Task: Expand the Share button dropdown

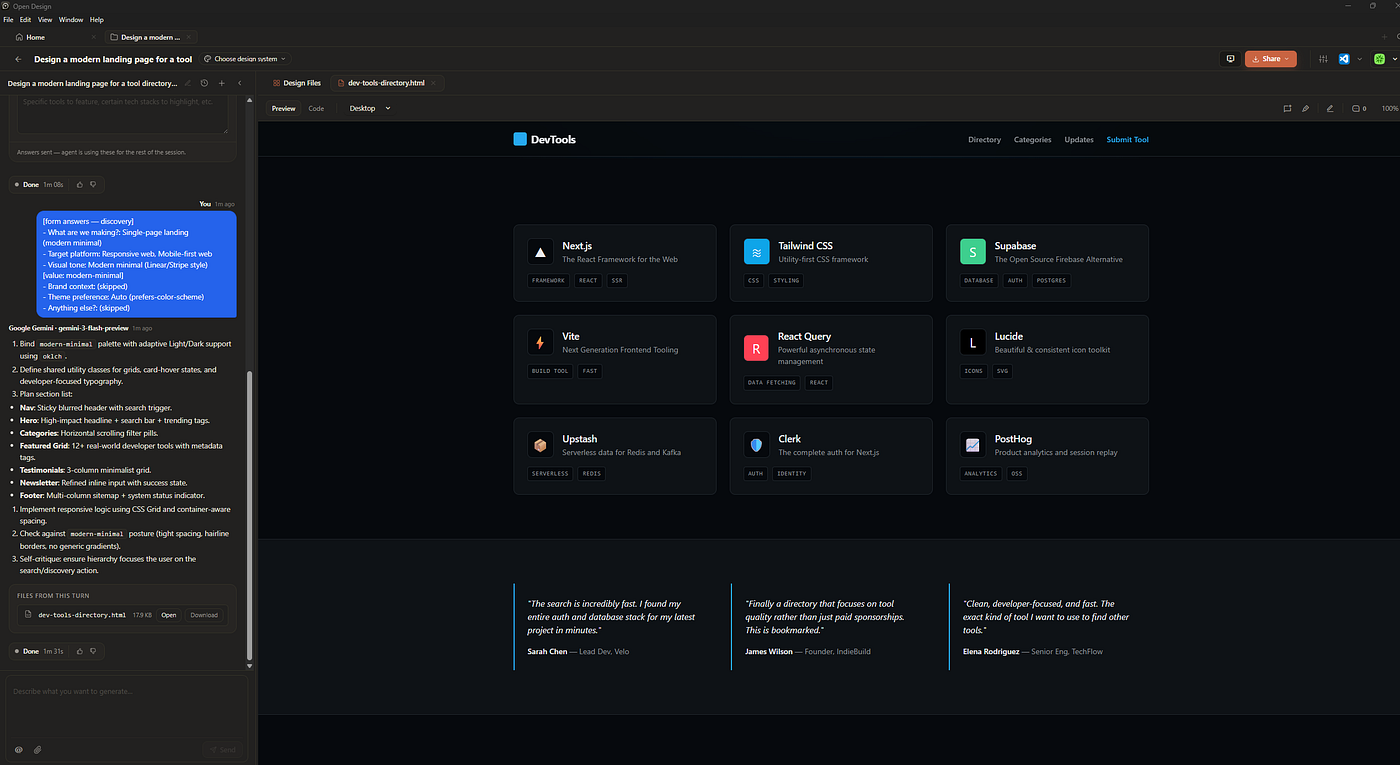Action: (x=1289, y=59)
